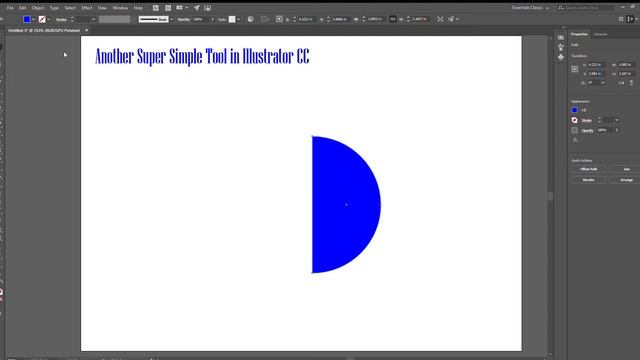Viewport: 640px width, 360px height.
Task: Click the Isolate Selected Object icon
Action: pyautogui.click(x=440, y=19)
